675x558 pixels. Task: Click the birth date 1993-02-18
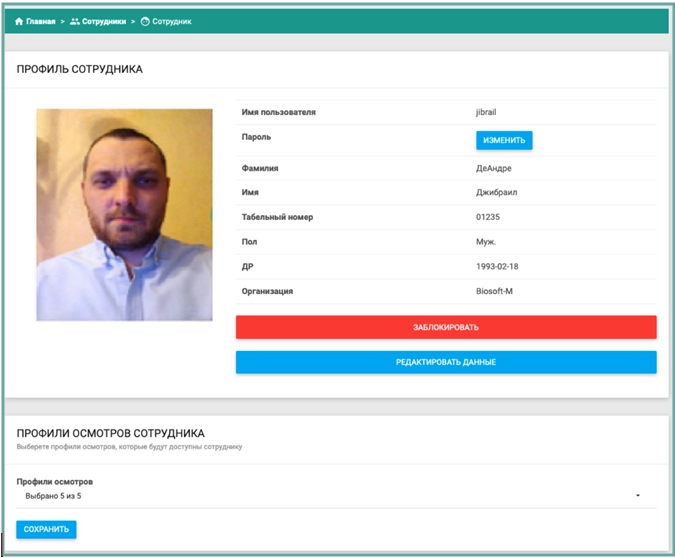[497, 267]
